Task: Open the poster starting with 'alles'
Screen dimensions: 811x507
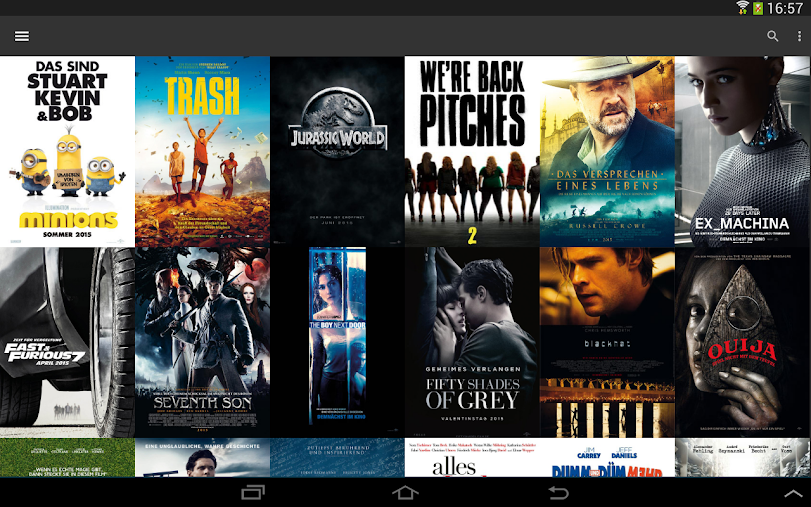Action: tap(472, 458)
